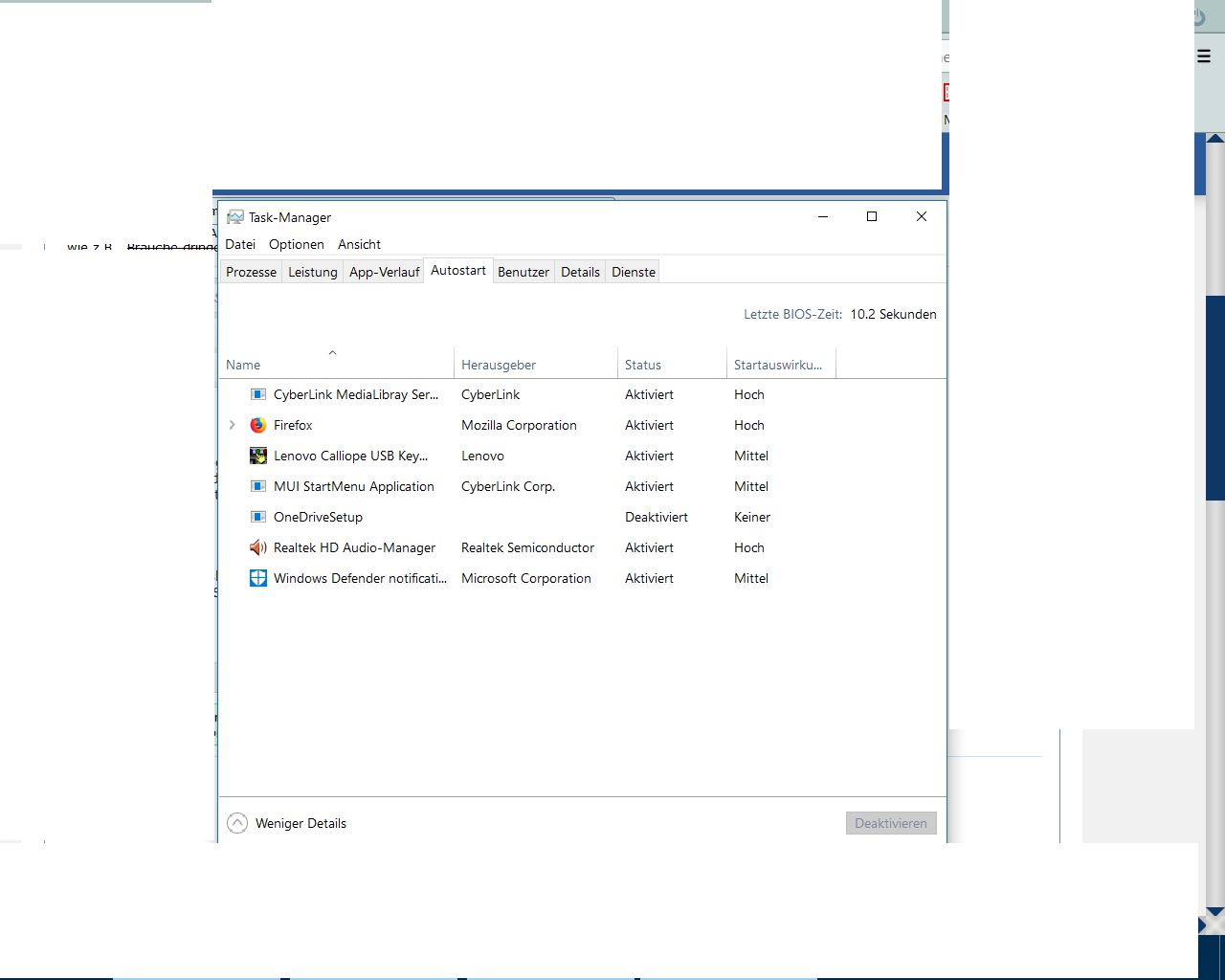This screenshot has height=980, width=1225.
Task: Click background window scrollbar down arrow
Action: click(x=1215, y=912)
